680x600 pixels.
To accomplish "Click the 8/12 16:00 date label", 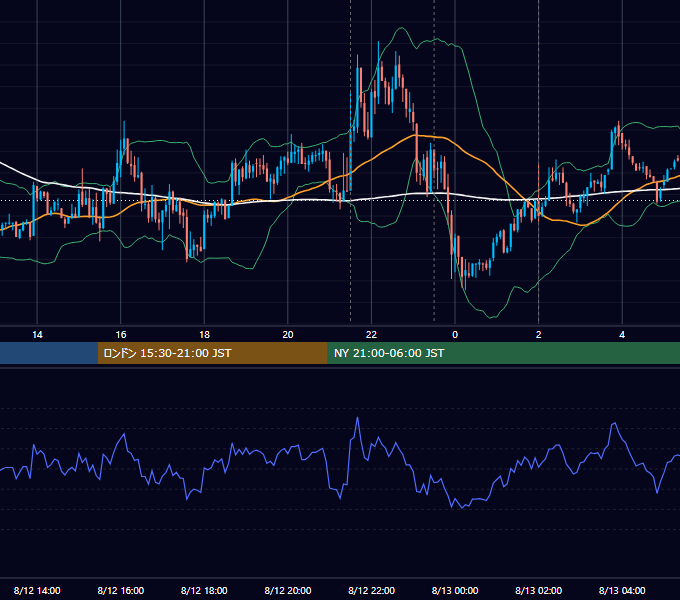I will (121, 590).
